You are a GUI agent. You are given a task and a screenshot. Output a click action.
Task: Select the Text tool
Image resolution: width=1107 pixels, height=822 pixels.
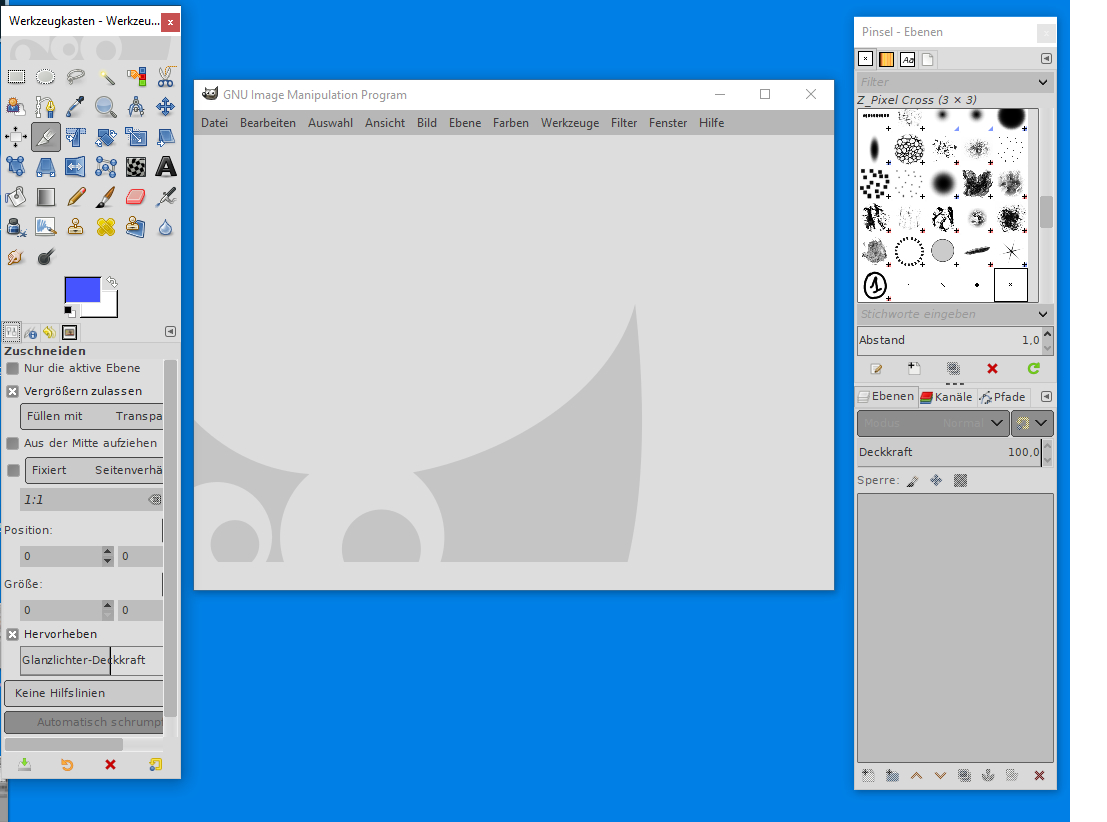pos(165,167)
